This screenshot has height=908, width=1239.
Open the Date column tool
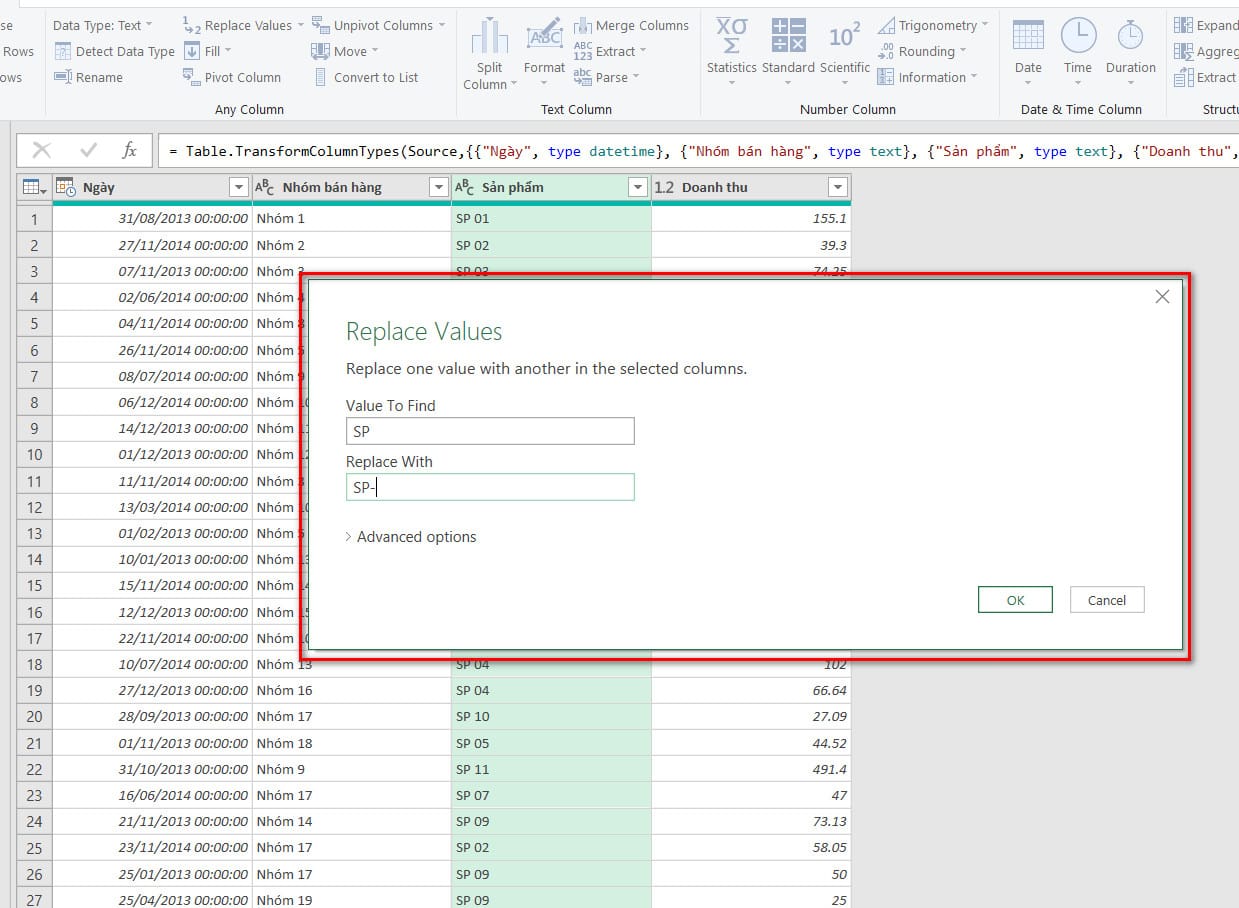click(1028, 36)
